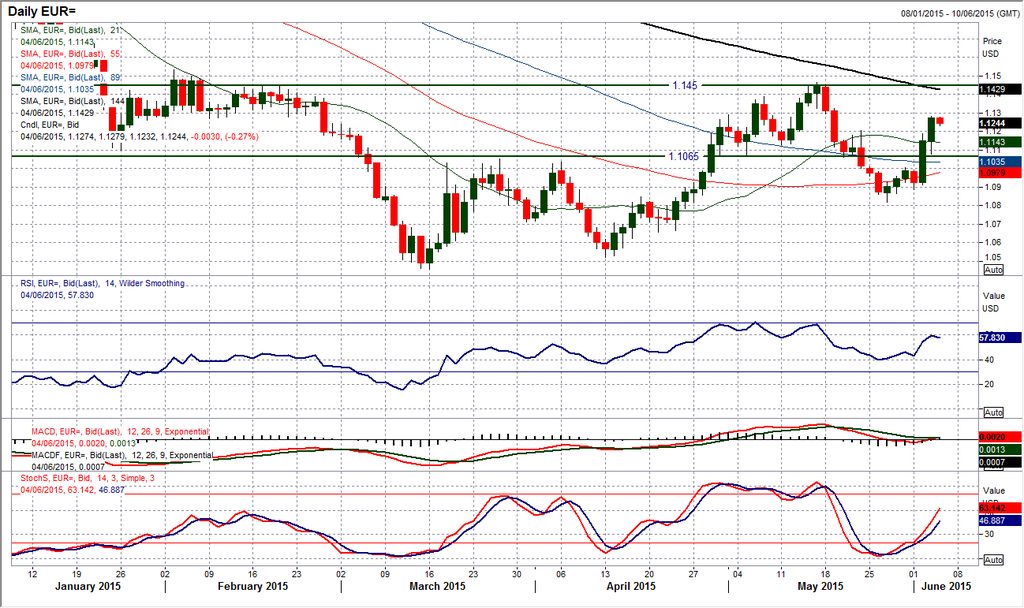Click the date tick '16' under March

[429, 574]
